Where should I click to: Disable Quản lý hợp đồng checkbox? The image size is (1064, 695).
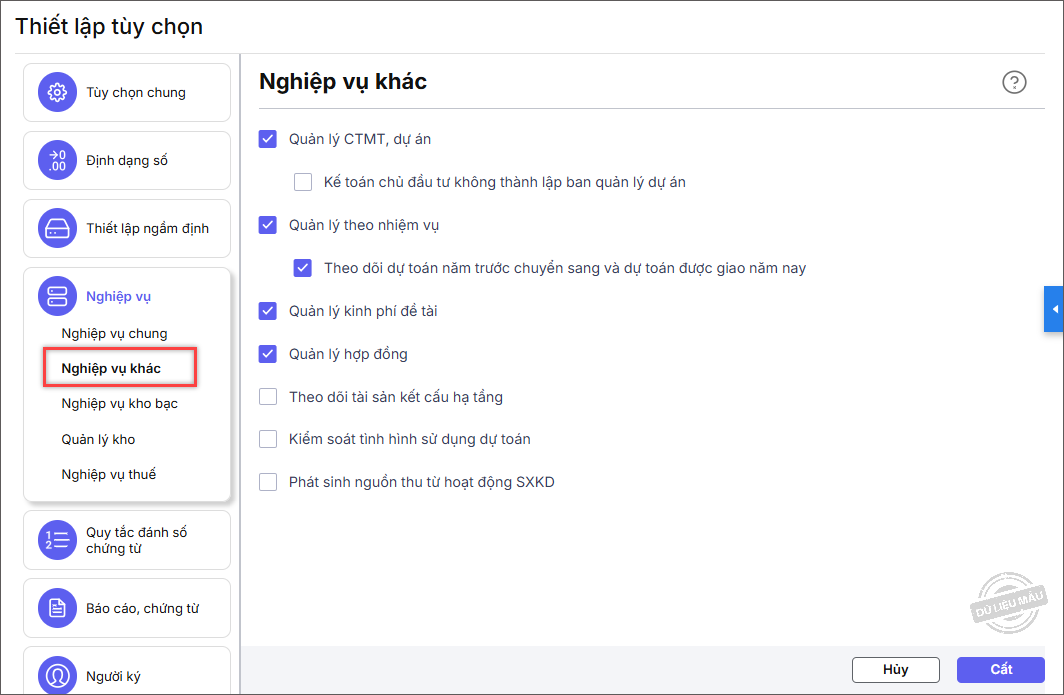[267, 354]
